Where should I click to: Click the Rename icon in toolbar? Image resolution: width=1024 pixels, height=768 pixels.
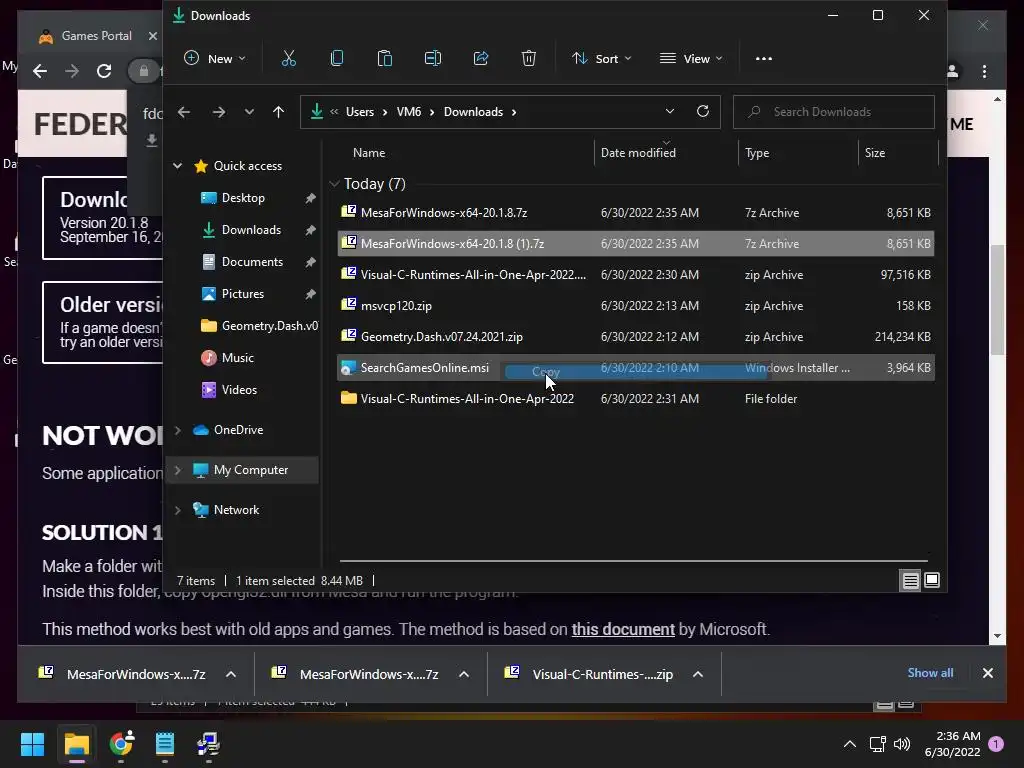click(433, 59)
